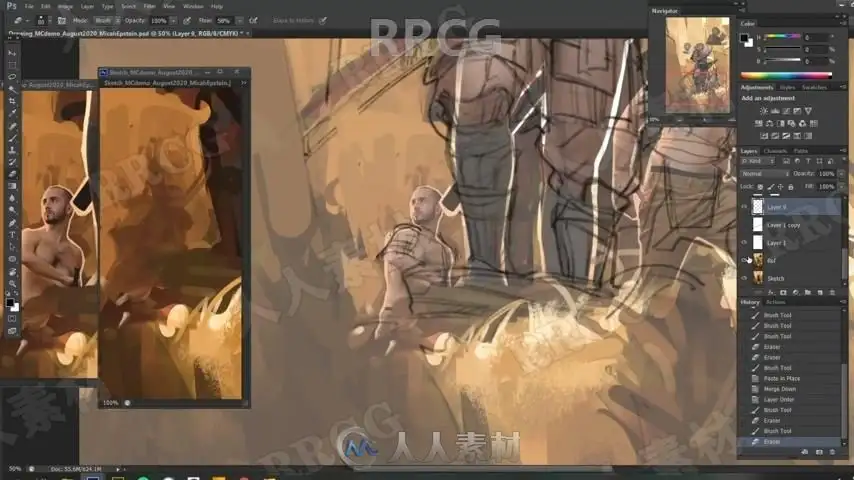854x480 pixels.
Task: Hide the Sketch layer
Action: [744, 278]
